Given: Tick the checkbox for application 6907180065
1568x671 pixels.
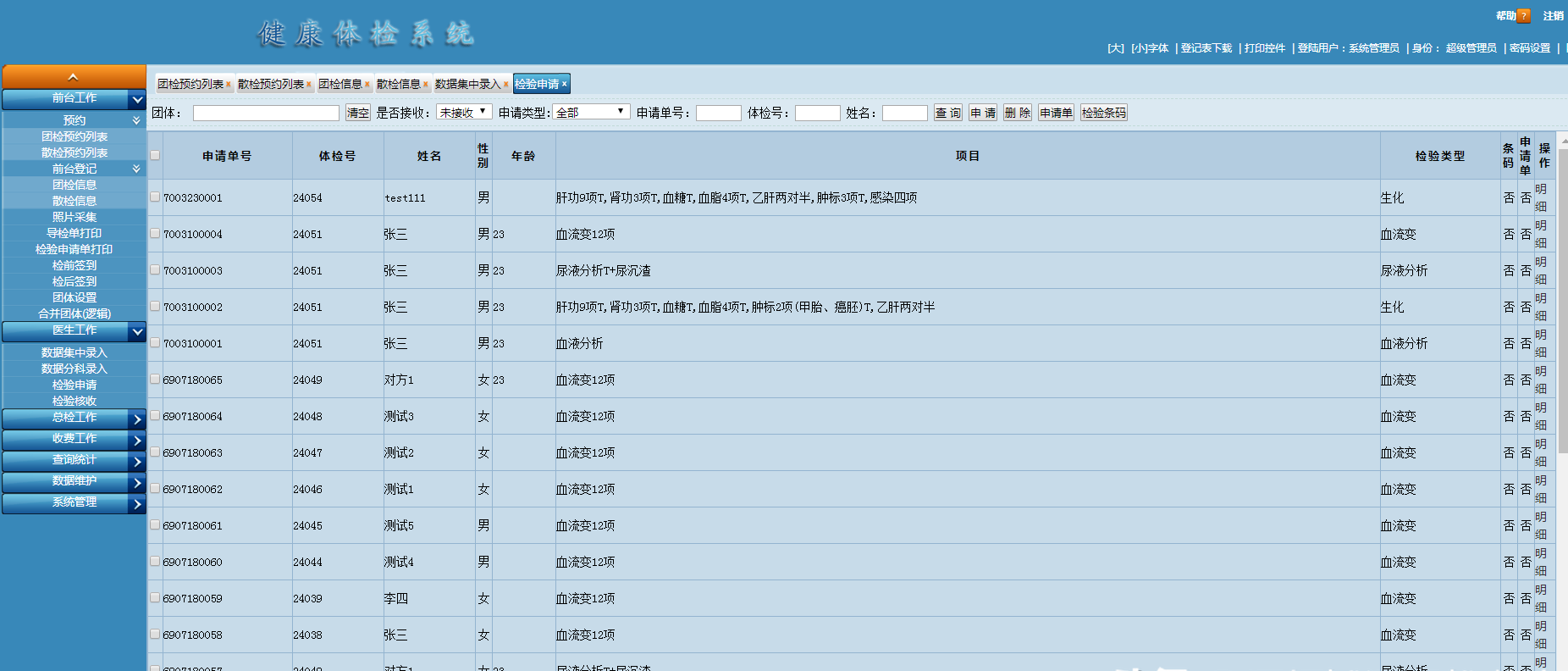Looking at the screenshot, I should click(155, 379).
